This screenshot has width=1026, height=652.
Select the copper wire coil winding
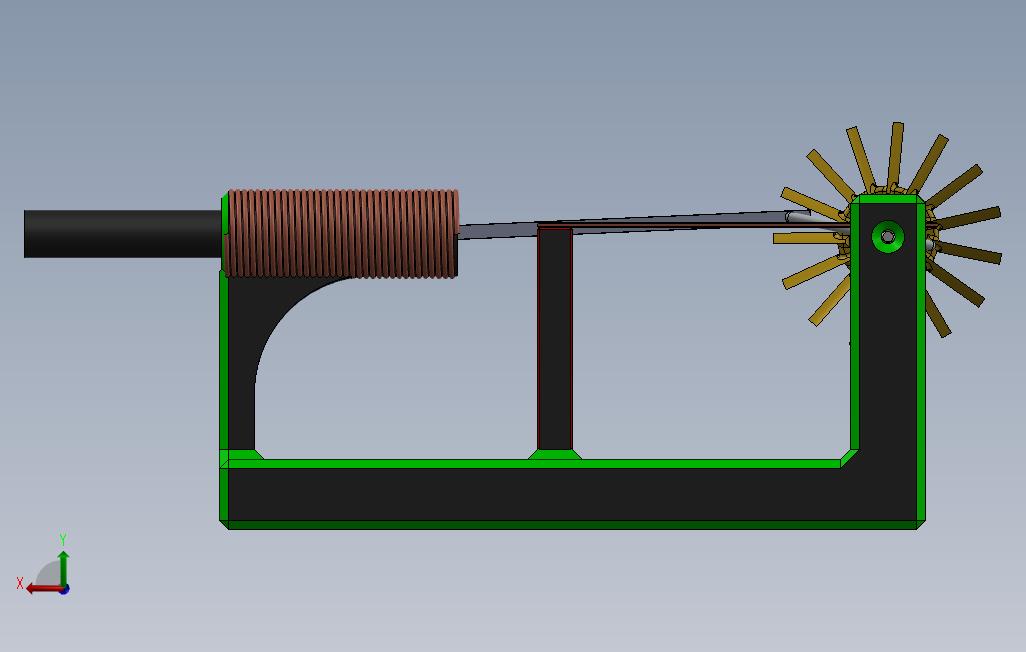click(x=340, y=234)
